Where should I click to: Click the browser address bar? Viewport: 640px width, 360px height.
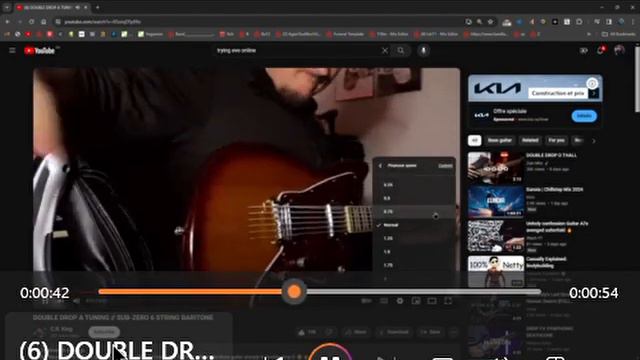point(261,22)
